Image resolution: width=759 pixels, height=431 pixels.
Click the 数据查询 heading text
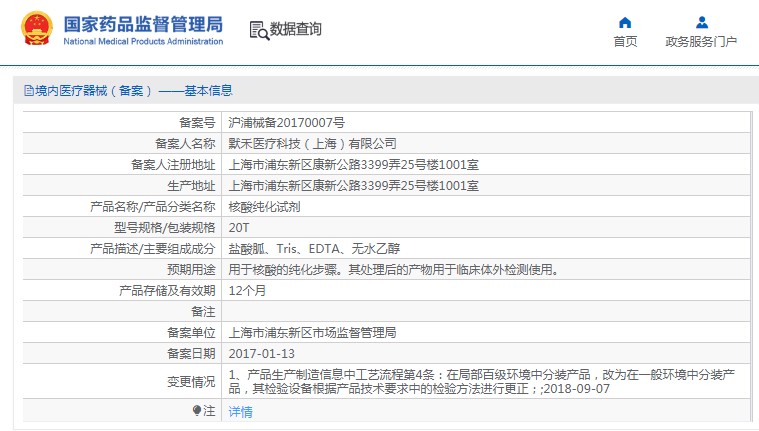pos(295,29)
